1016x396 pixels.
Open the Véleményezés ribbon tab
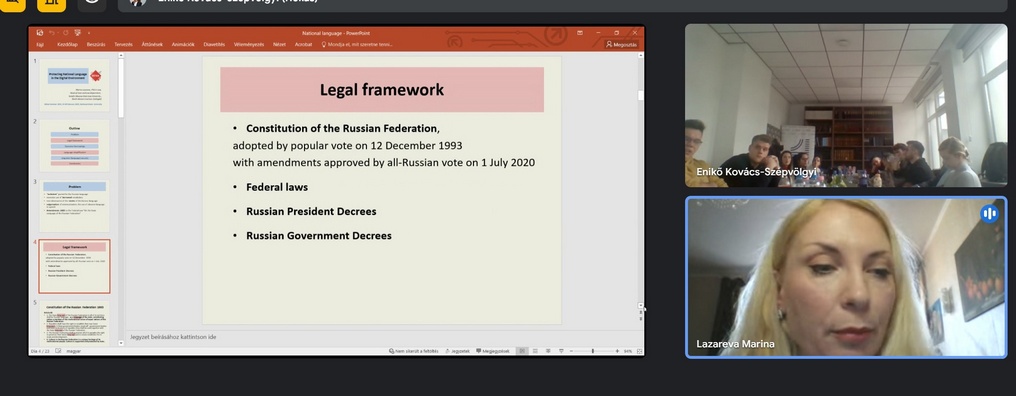point(249,45)
